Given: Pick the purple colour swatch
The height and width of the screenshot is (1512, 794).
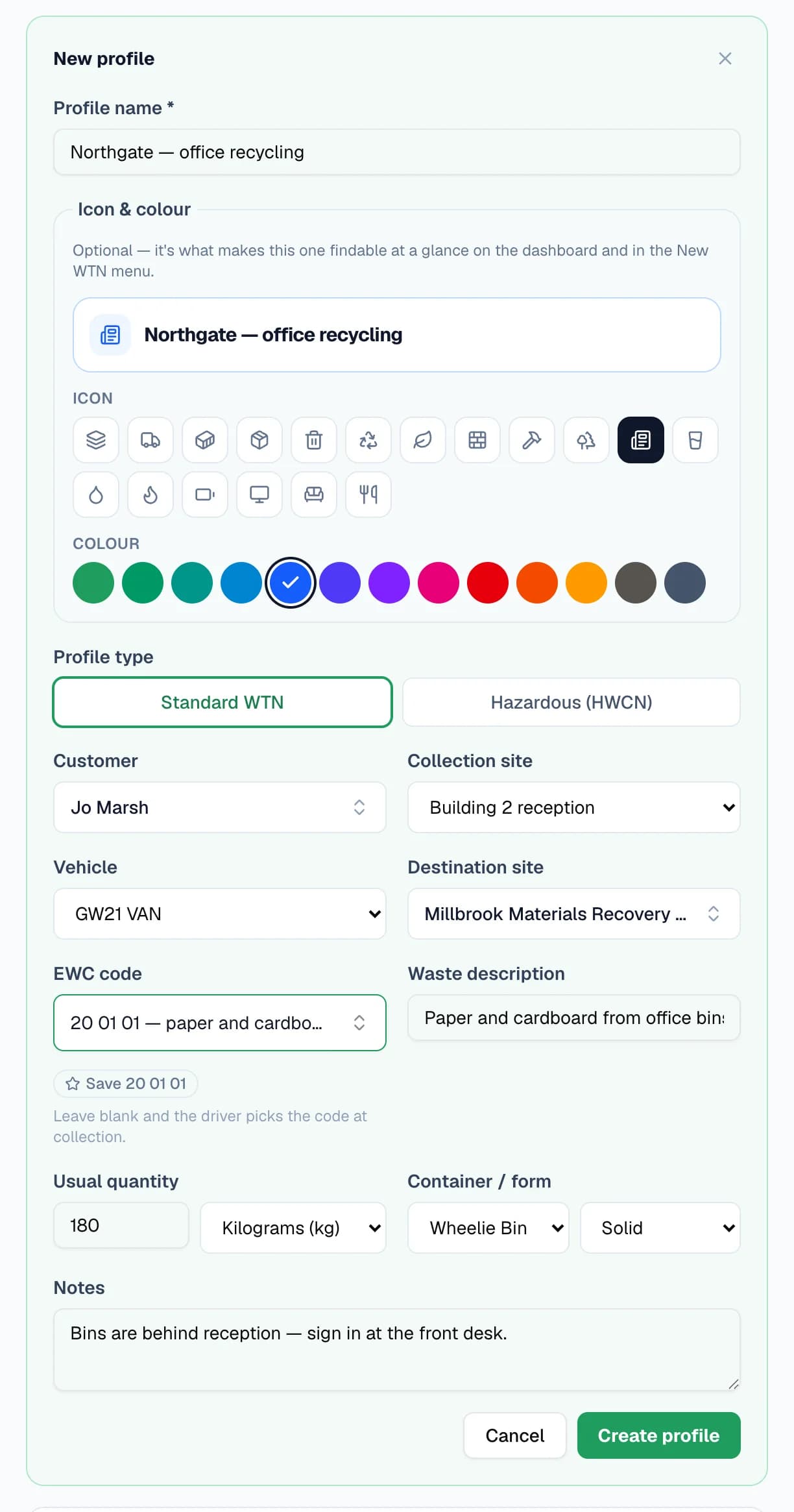Looking at the screenshot, I should (x=389, y=583).
